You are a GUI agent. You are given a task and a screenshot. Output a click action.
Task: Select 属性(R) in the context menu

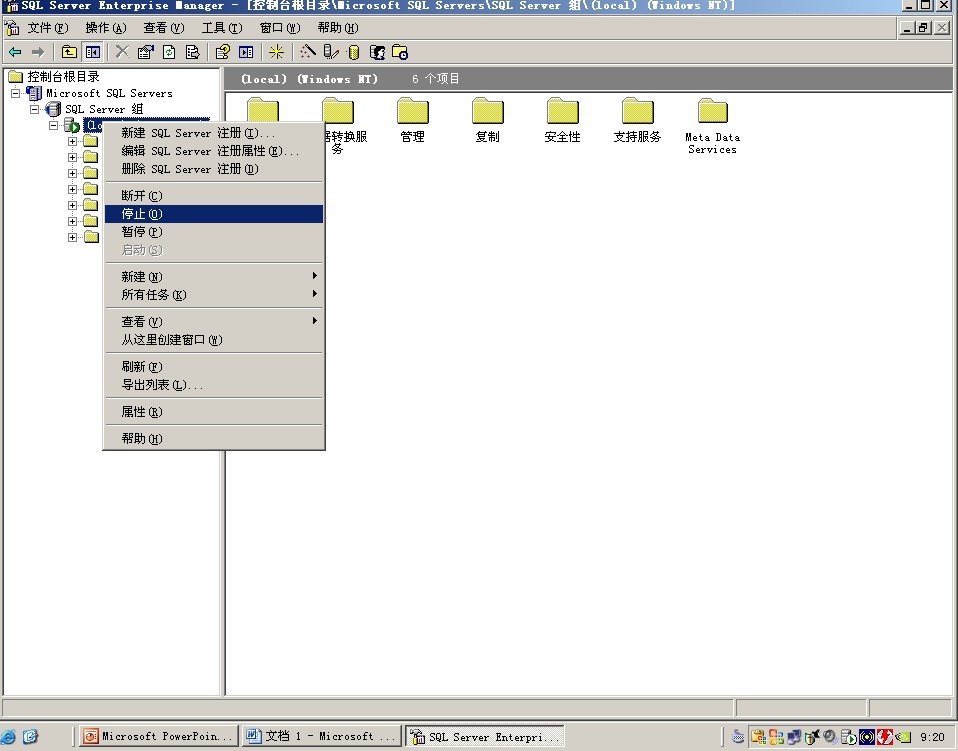(x=214, y=412)
